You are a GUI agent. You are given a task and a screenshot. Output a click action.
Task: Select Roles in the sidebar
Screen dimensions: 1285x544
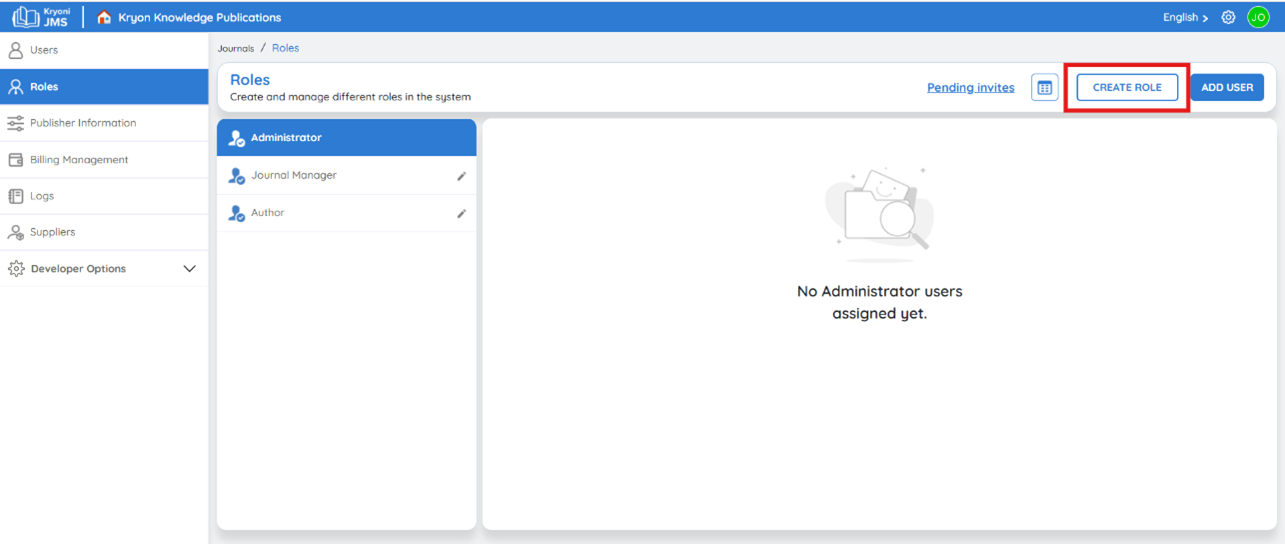(104, 87)
